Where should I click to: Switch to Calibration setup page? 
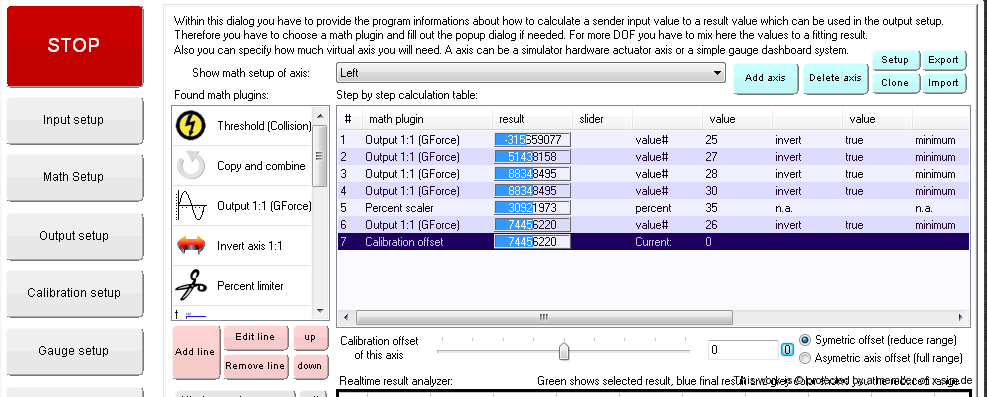[74, 293]
